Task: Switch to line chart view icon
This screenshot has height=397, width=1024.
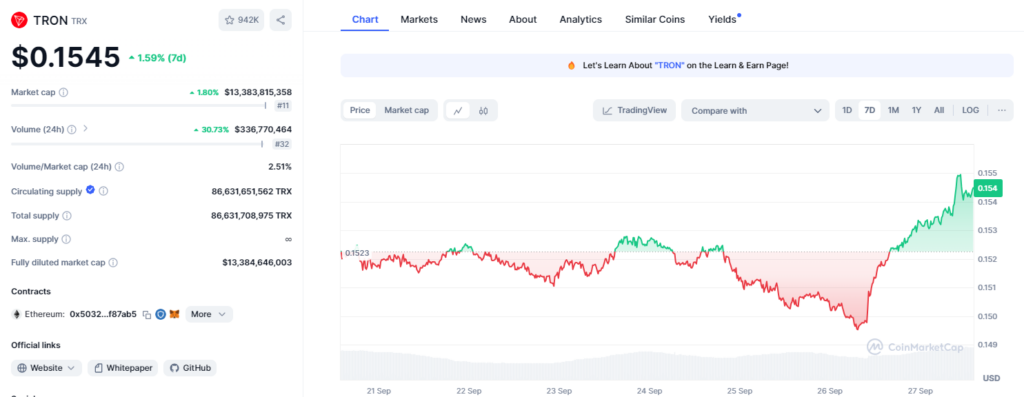Action: tap(458, 110)
